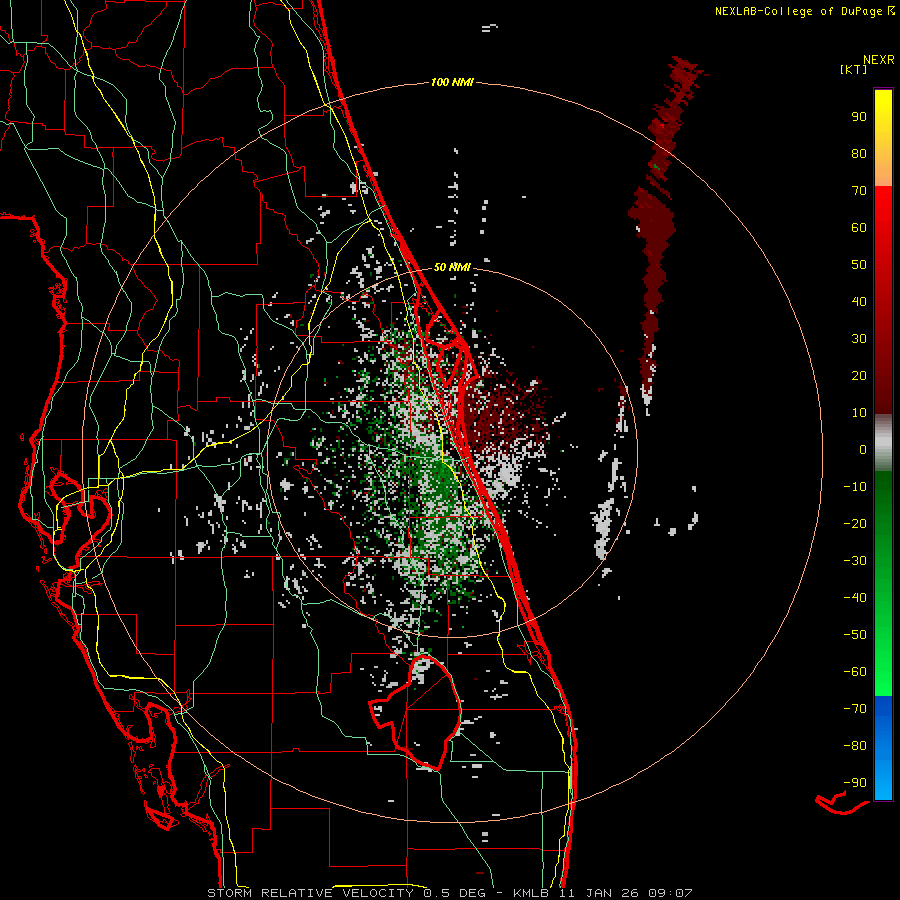Click the 50 knot legend value
This screenshot has width=900, height=900.
tap(859, 265)
